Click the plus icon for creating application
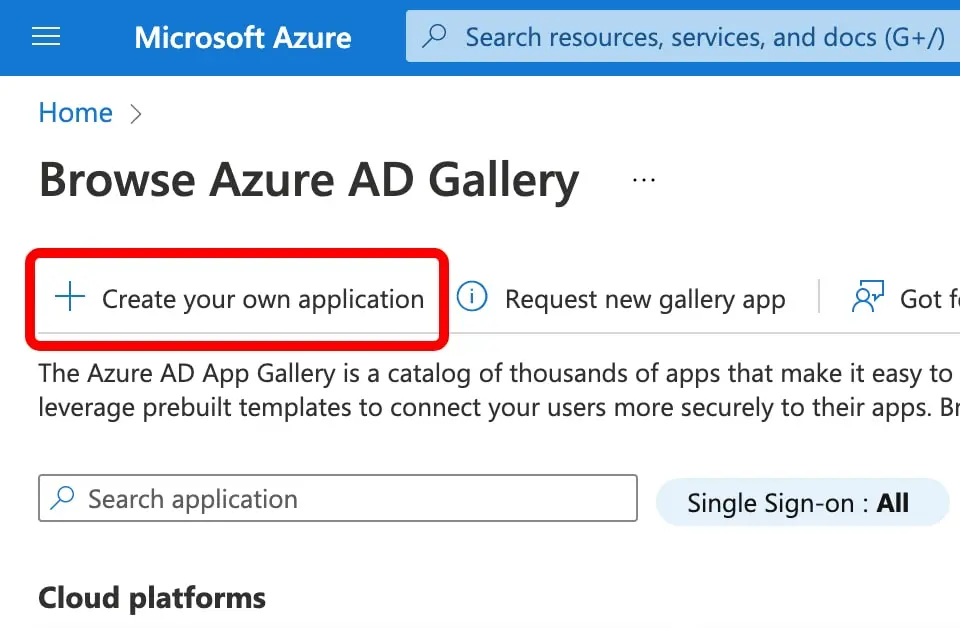 pyautogui.click(x=70, y=298)
